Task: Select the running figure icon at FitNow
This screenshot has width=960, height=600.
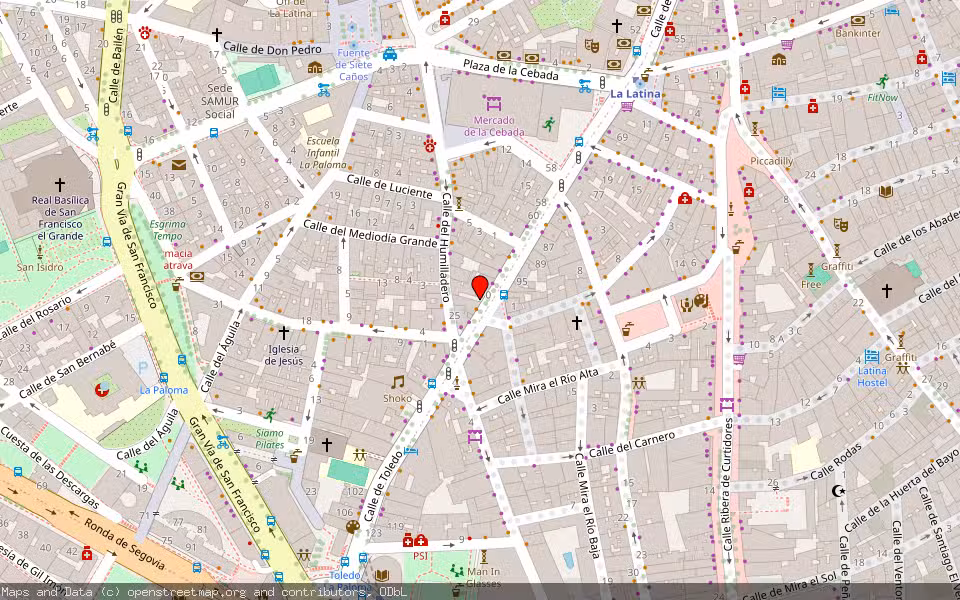Action: click(884, 80)
